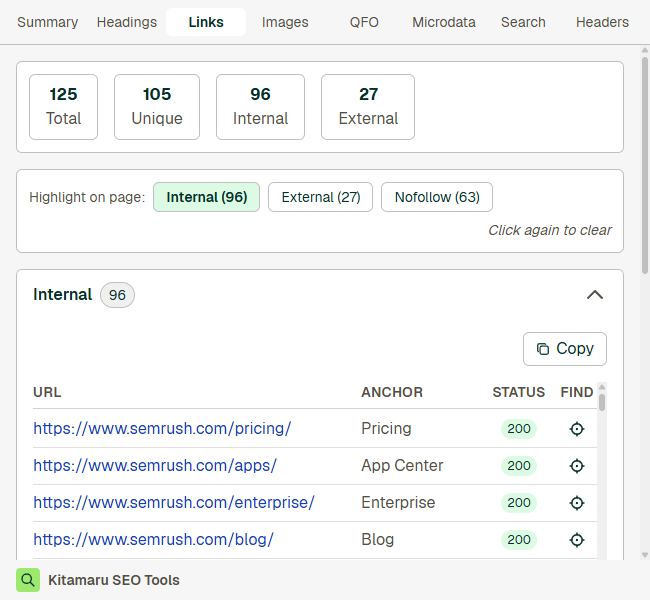The image size is (650, 600).
Task: Click the Internal section heading
Action: tap(63, 294)
